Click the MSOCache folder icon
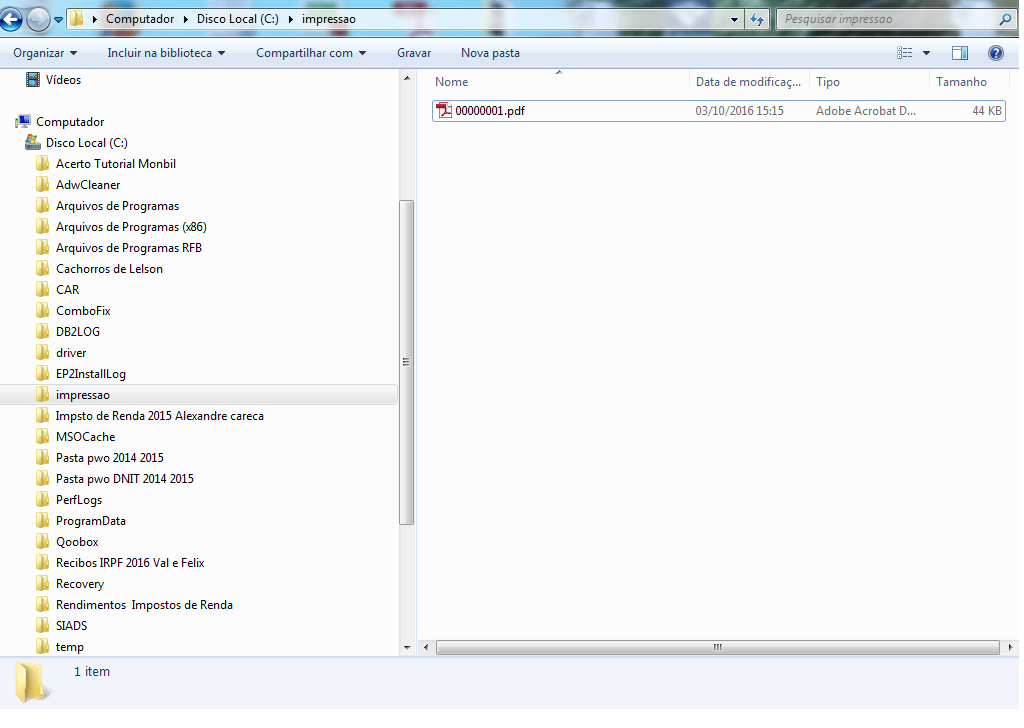 click(42, 436)
